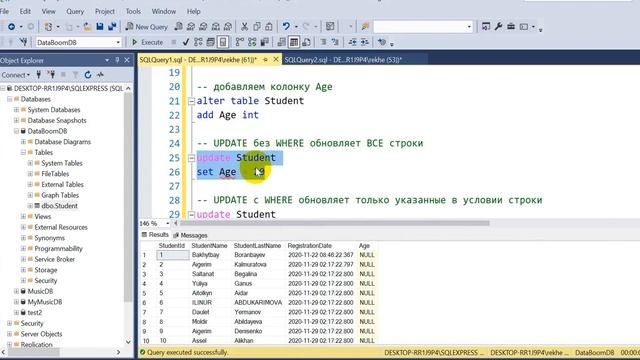Select Results to File option
This screenshot has height=360, width=640.
tap(307, 42)
